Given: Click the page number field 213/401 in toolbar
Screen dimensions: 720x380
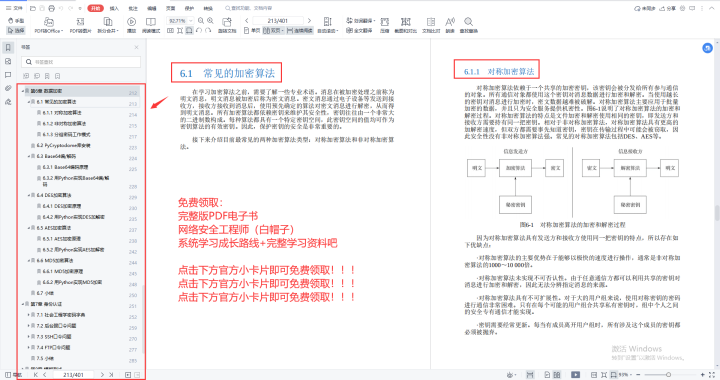Looking at the screenshot, I should [x=278, y=21].
